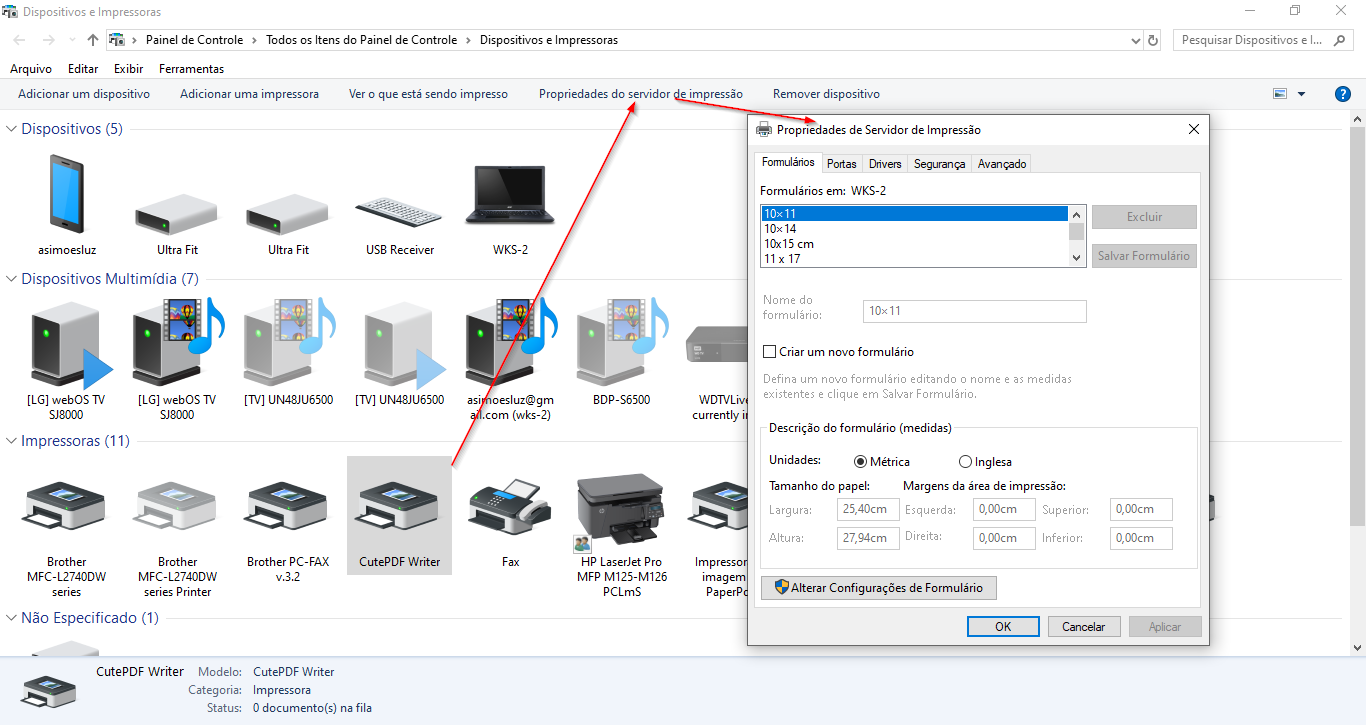Viewport: 1366px width, 725px height.
Task: Open the view options dropdown arrow
Action: 1301,94
